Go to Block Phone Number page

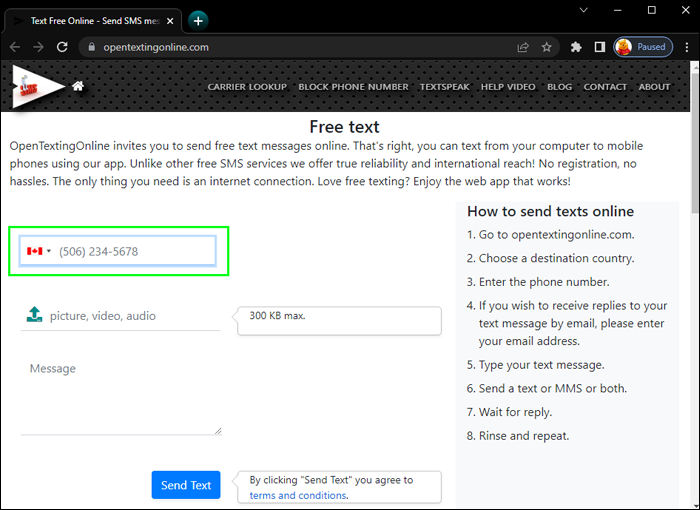coord(353,87)
